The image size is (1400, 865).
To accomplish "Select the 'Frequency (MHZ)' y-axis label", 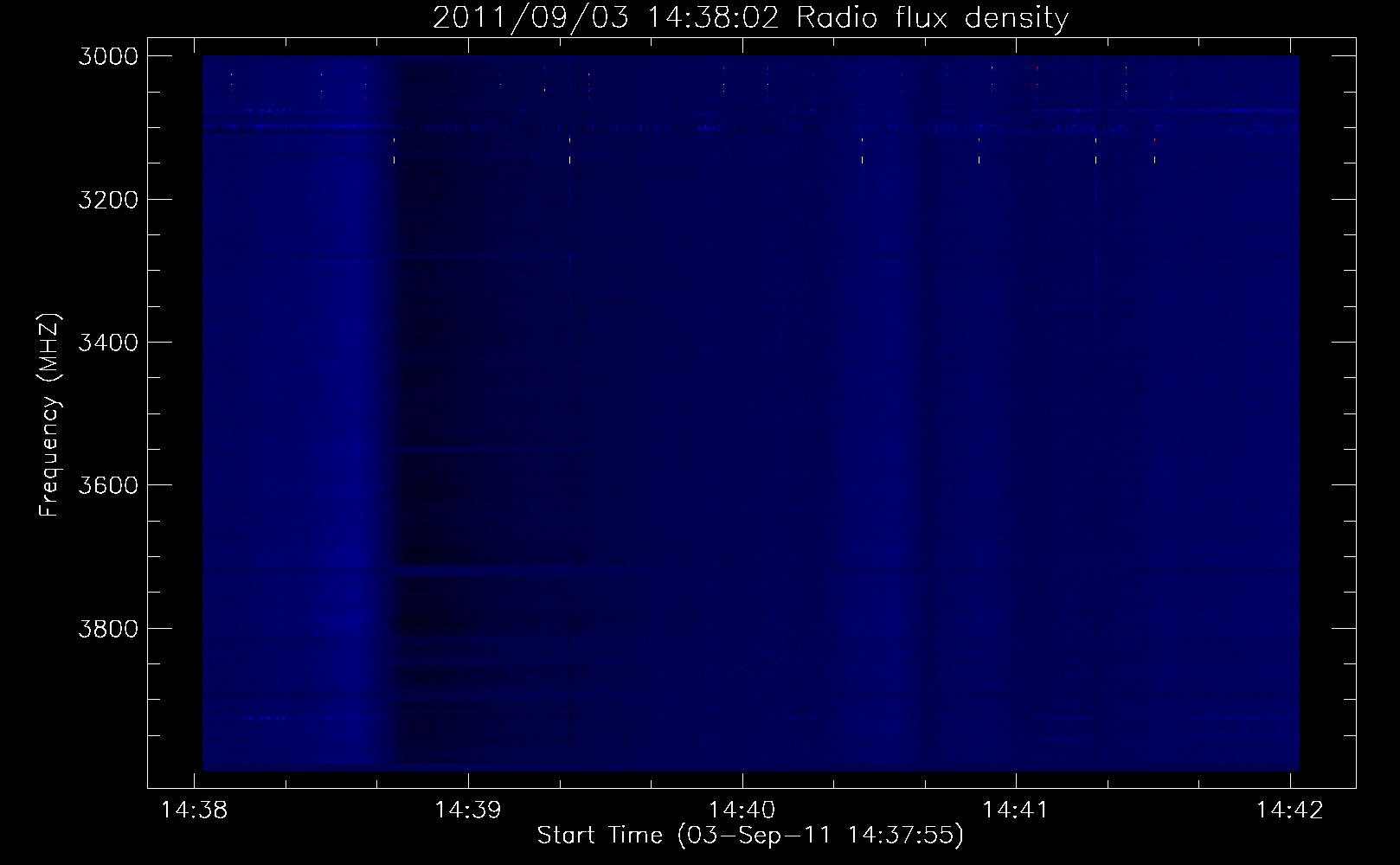I will (50, 414).
